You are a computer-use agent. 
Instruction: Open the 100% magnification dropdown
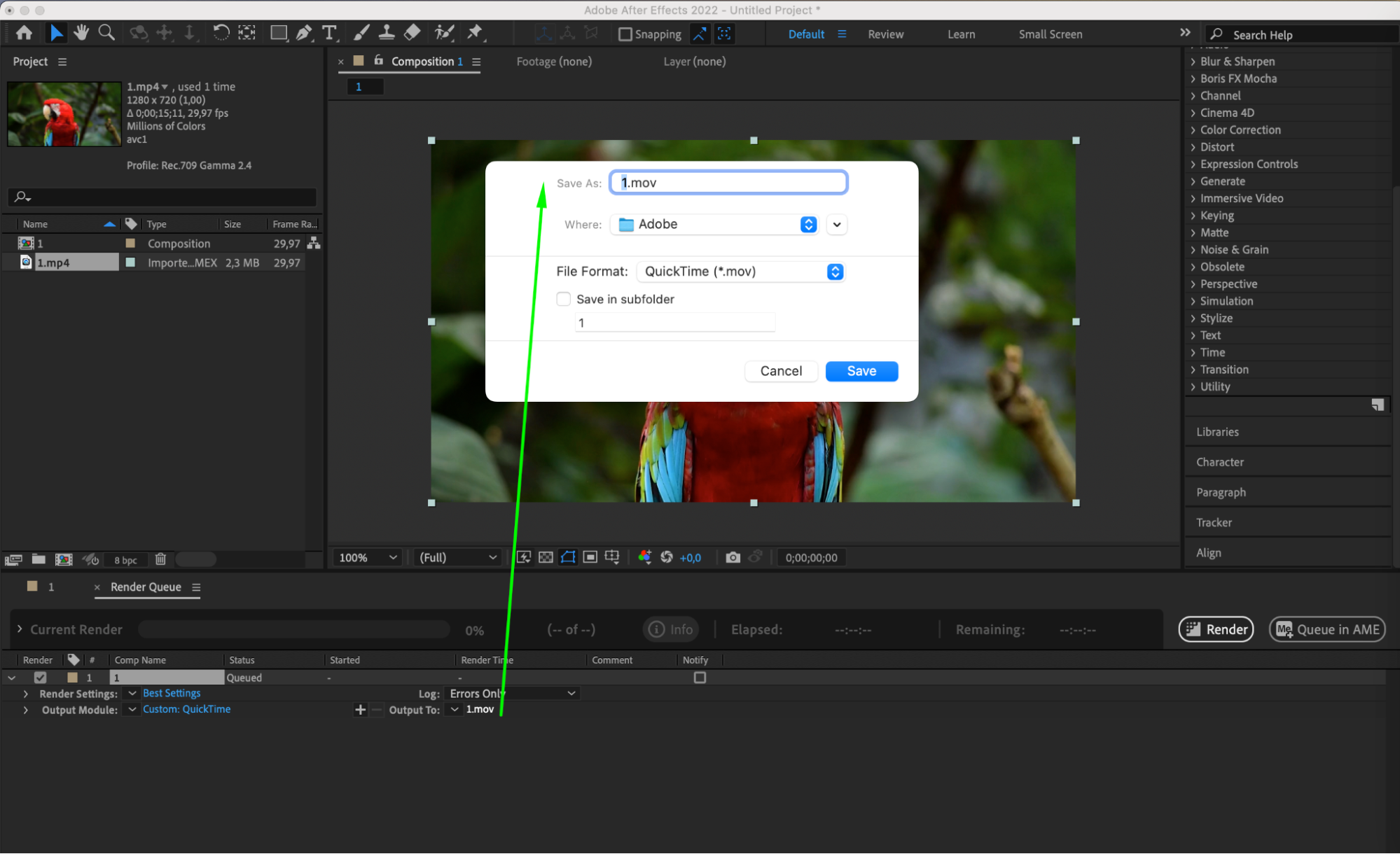[x=368, y=557]
